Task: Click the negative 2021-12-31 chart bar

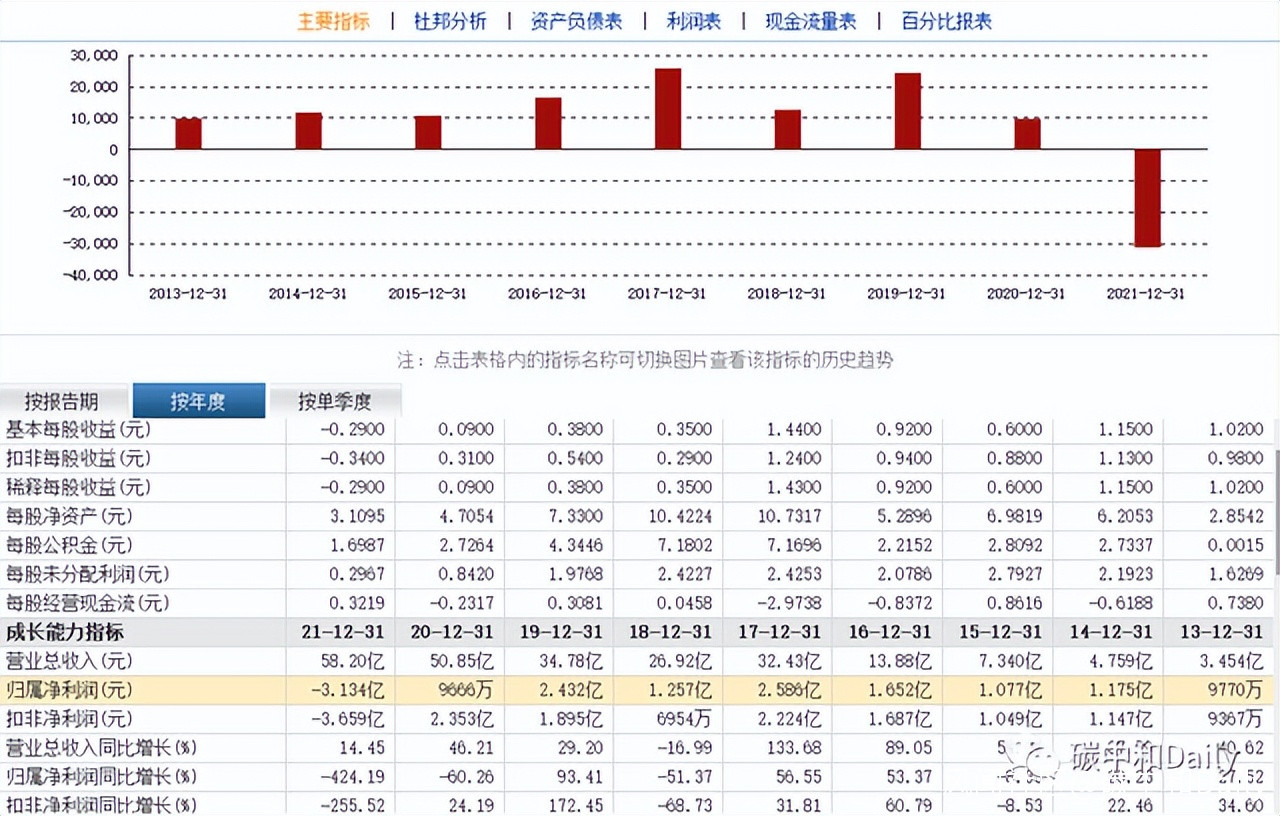Action: 1147,198
